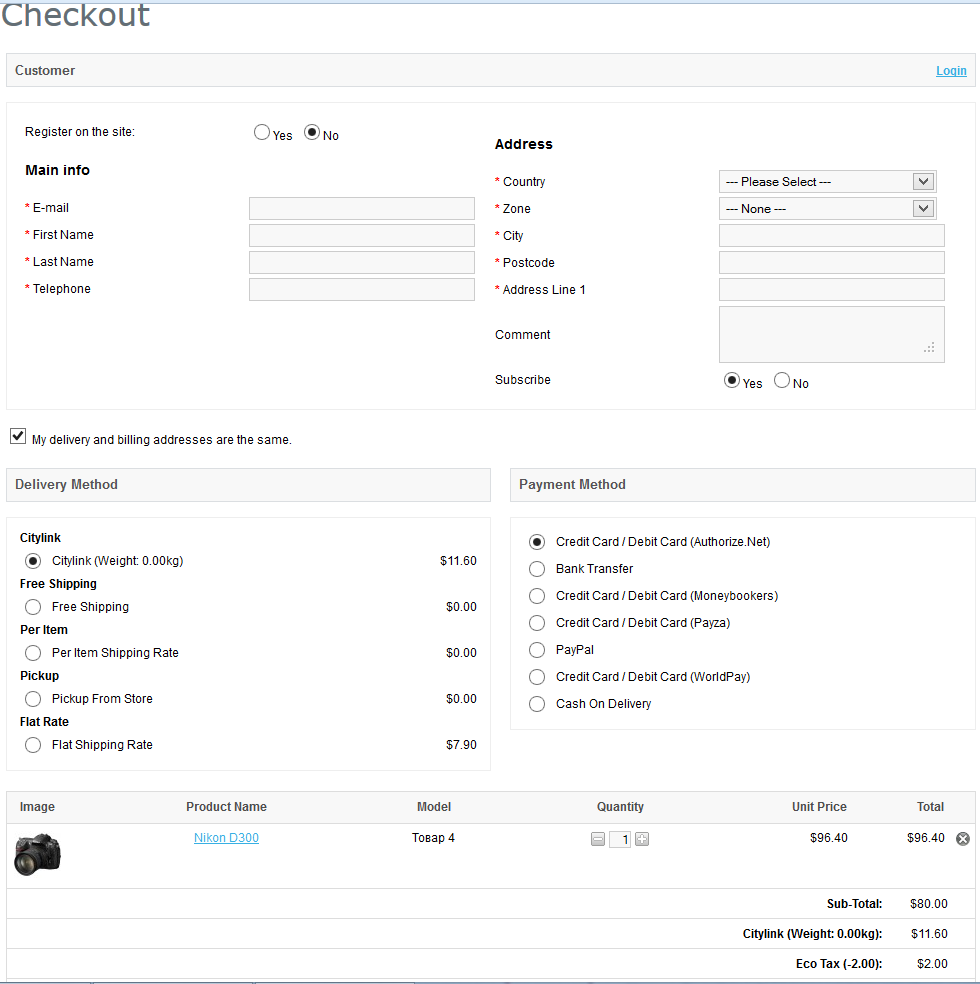The width and height of the screenshot is (980, 984).
Task: Click the Delivery Method section header
Action: coord(248,484)
